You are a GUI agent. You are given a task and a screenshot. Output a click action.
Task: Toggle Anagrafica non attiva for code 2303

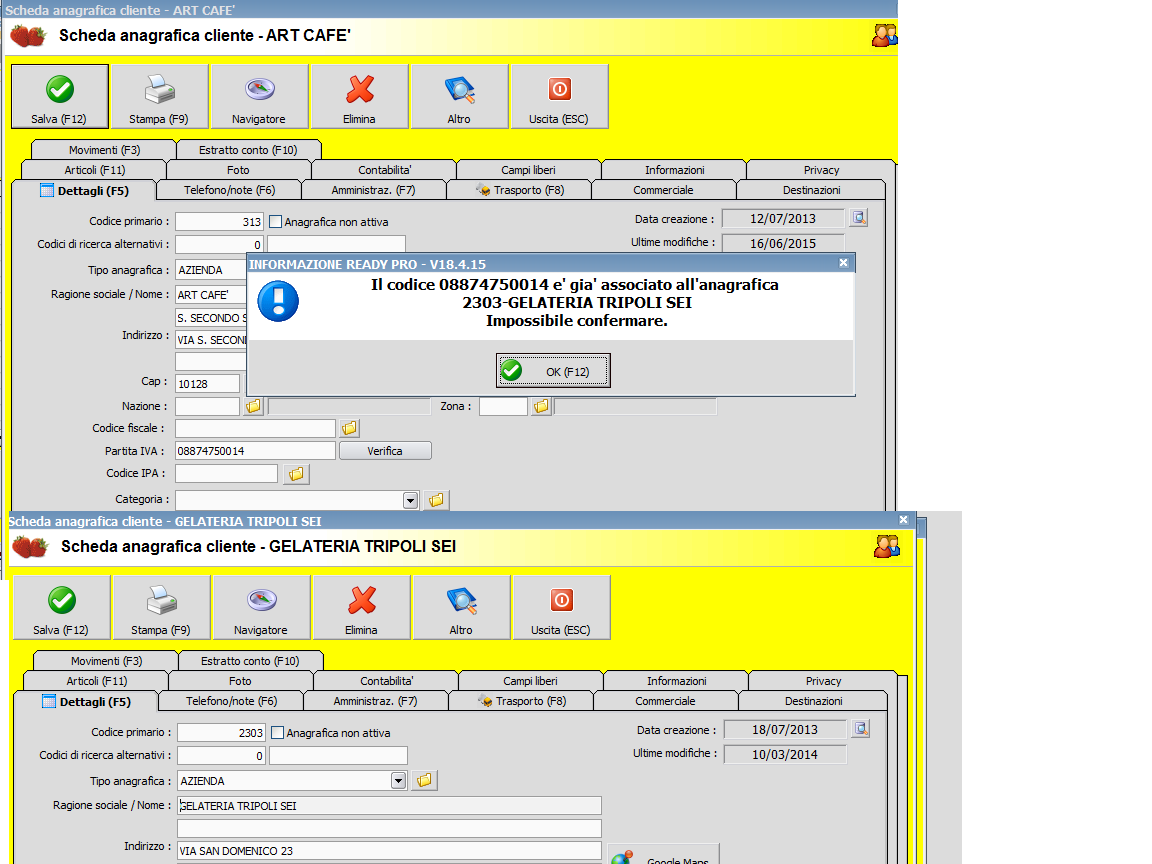pos(278,732)
